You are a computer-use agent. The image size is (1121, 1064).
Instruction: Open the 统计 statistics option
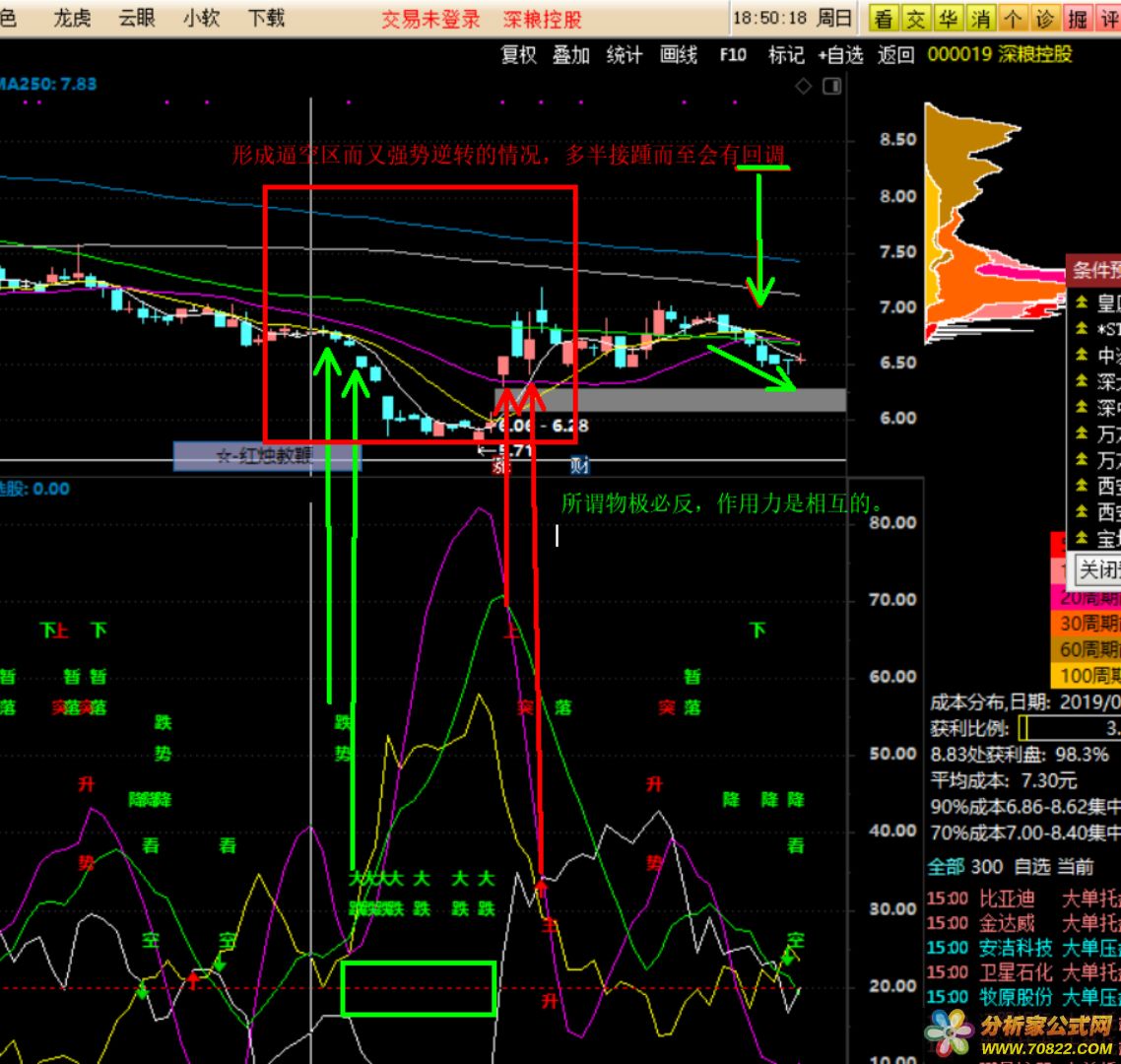coord(625,55)
